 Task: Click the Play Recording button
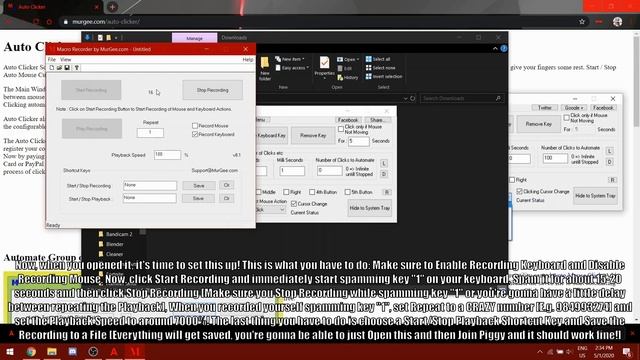(92, 129)
